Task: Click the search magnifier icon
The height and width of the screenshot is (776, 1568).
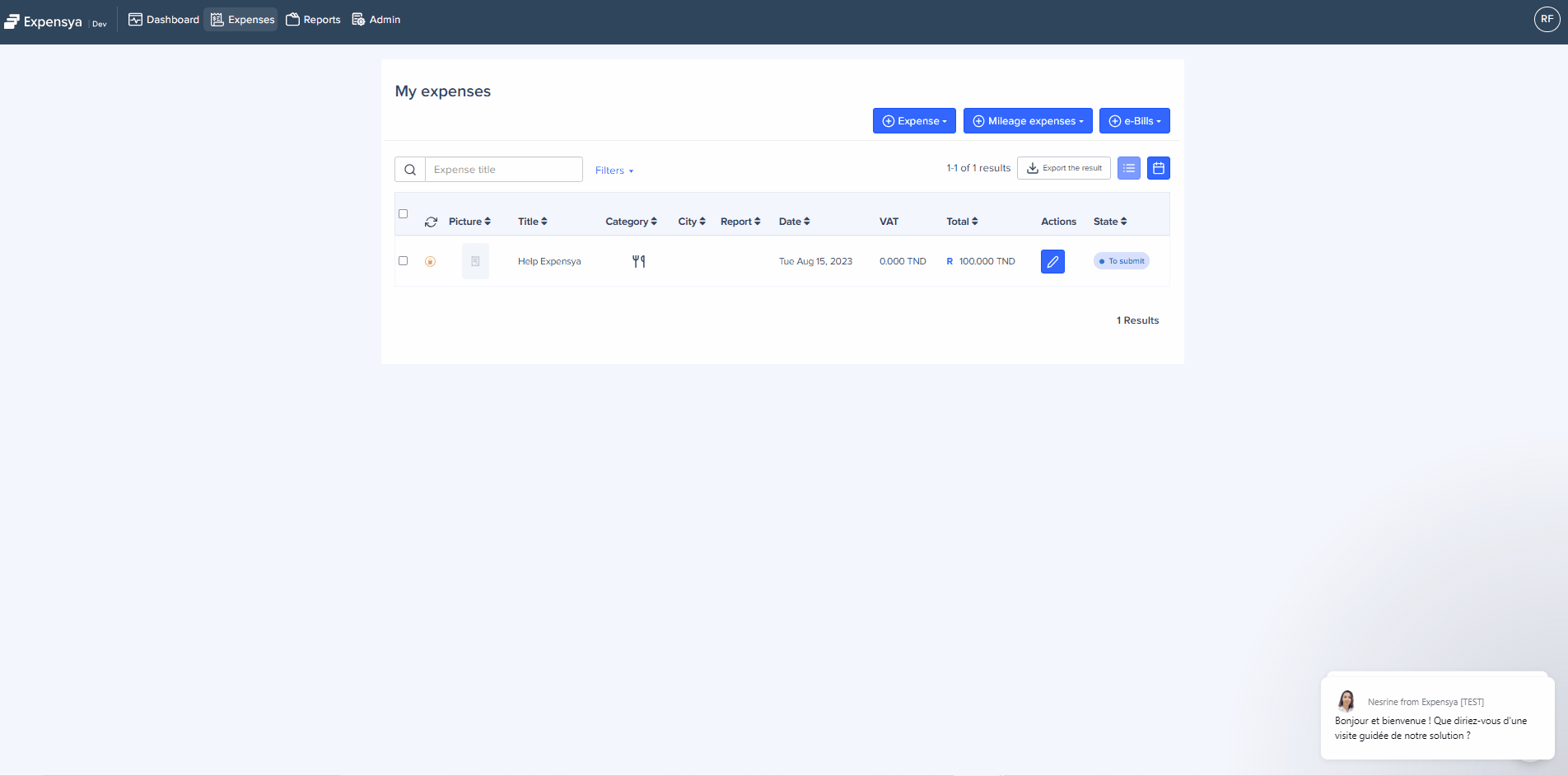Action: pos(410,170)
